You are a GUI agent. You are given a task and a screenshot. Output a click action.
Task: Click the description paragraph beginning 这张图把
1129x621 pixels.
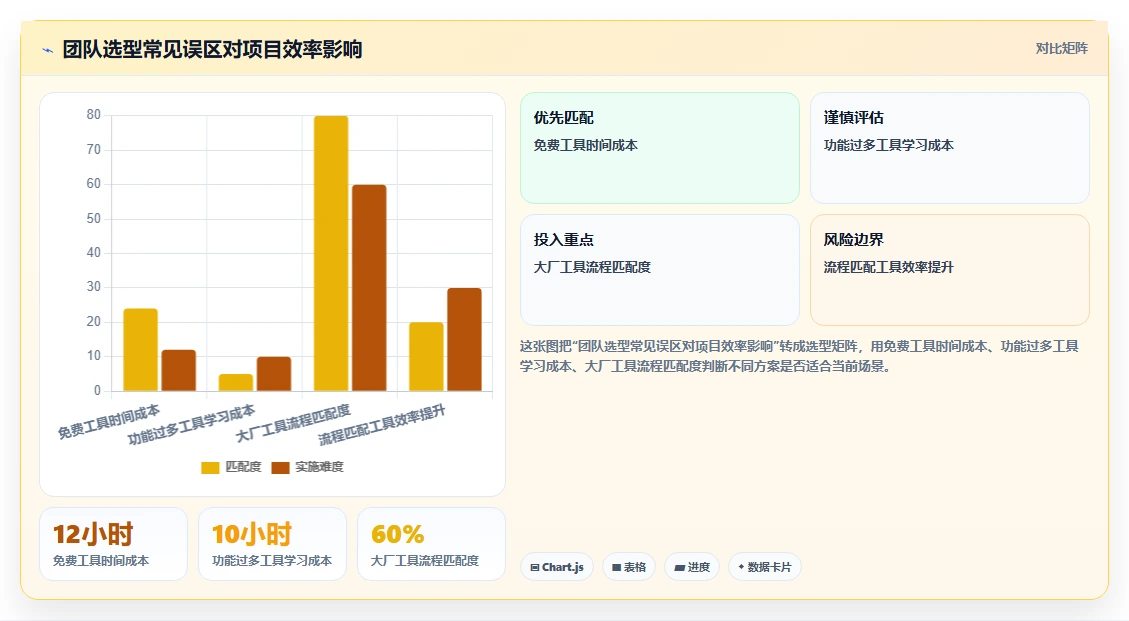[799, 356]
